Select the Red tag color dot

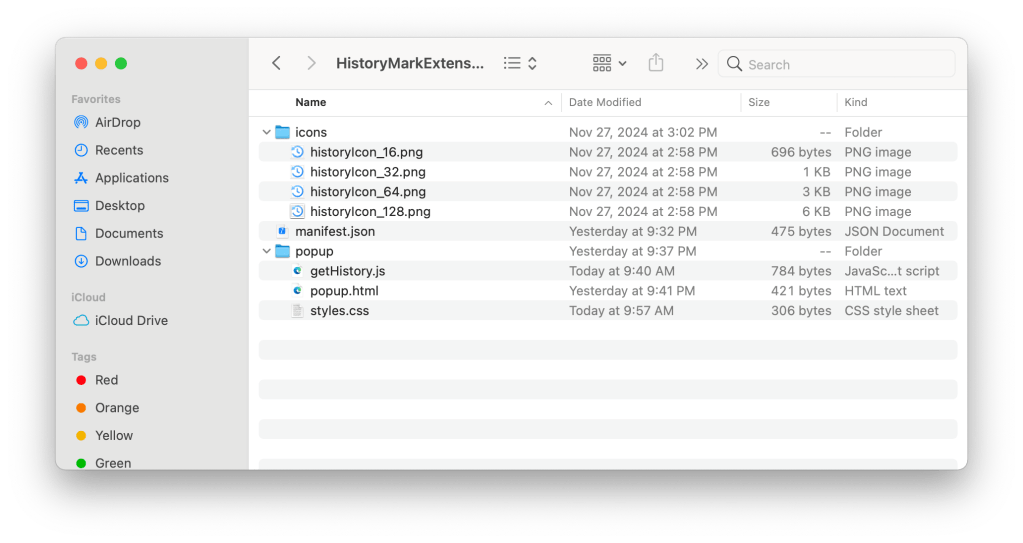coord(81,380)
